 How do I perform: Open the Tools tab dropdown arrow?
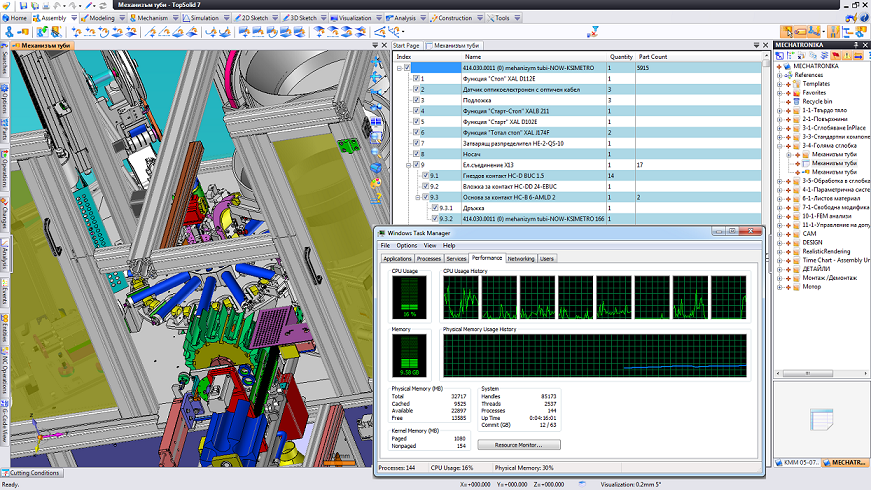coord(517,18)
